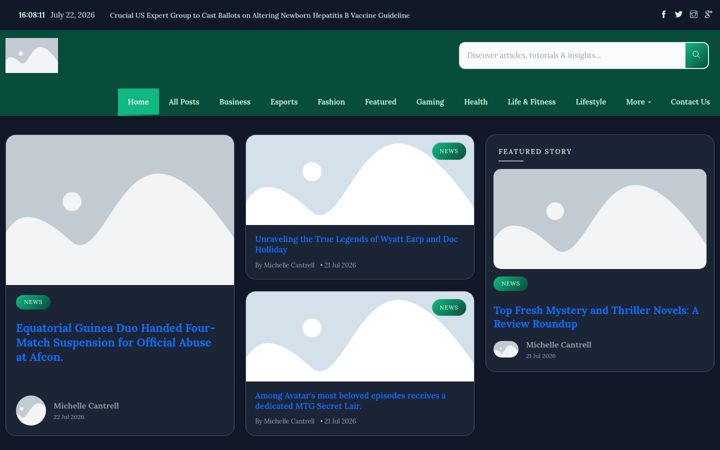Open the Fashion menu item
The width and height of the screenshot is (720, 450).
(331, 102)
